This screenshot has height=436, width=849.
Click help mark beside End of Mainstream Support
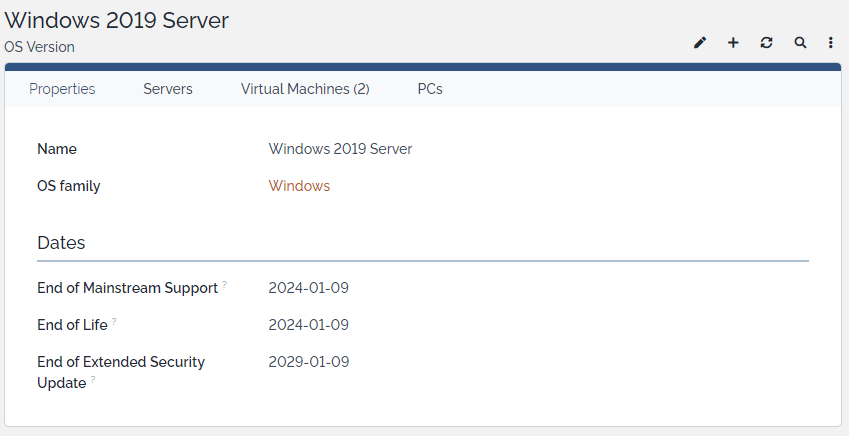224,284
